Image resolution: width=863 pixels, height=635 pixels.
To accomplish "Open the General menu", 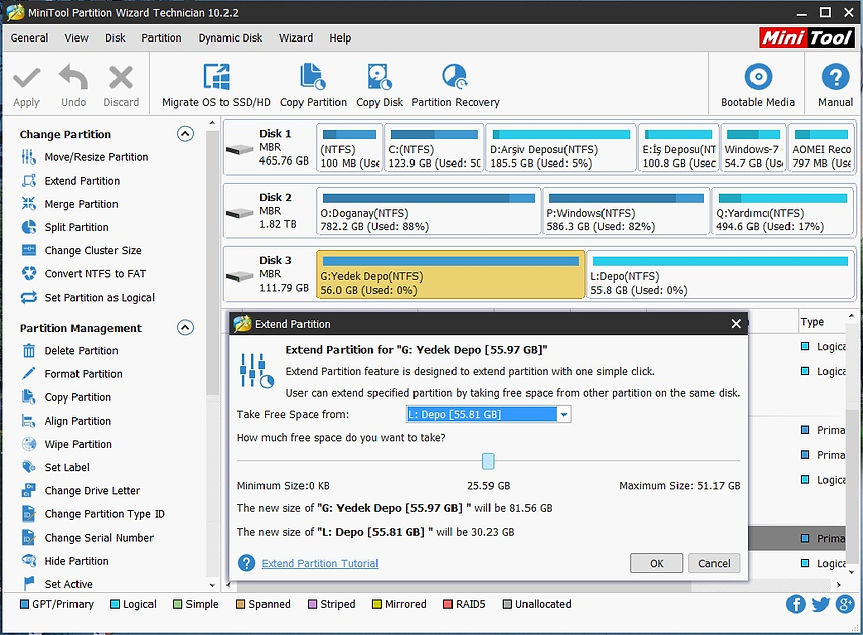I will [x=29, y=38].
